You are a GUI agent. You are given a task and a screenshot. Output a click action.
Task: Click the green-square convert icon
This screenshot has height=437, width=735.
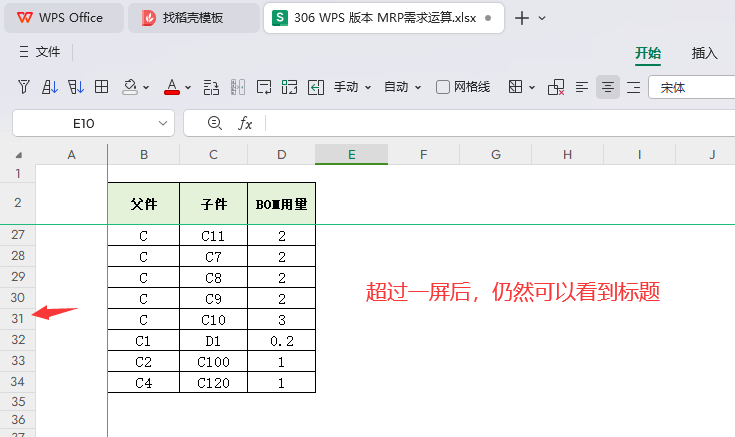coord(289,87)
